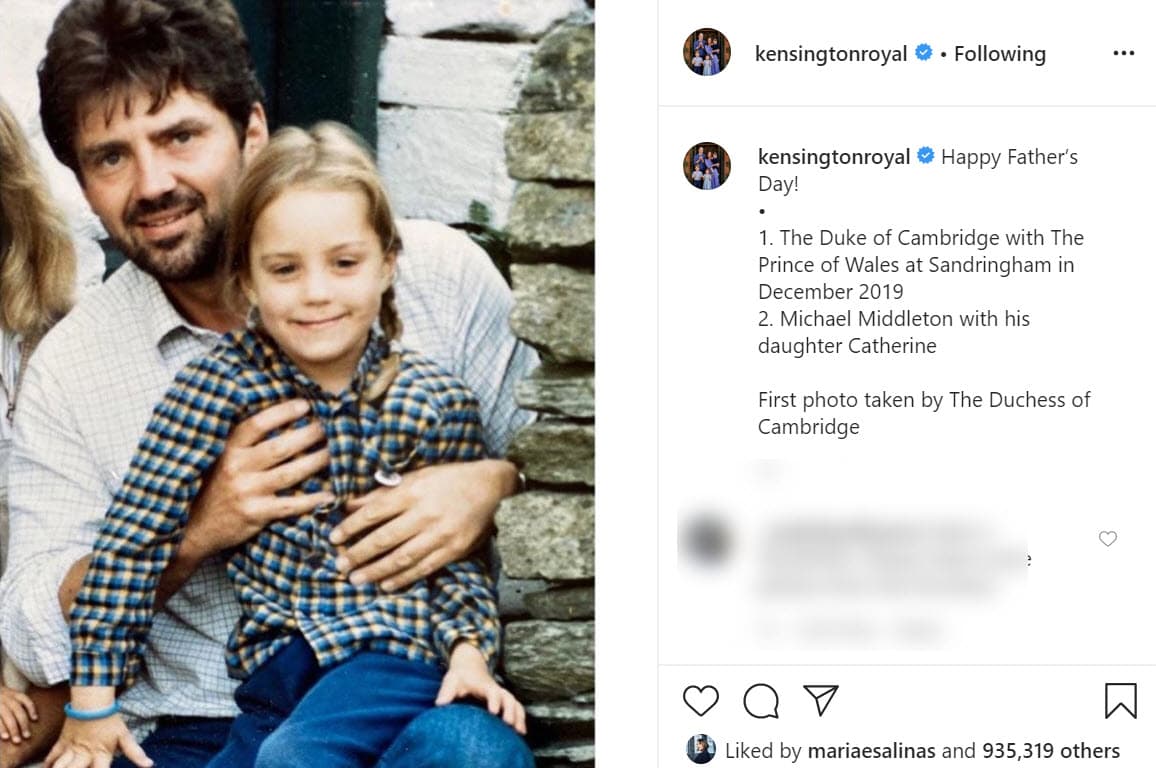The width and height of the screenshot is (1156, 768).
Task: Open kensingtonroyal profile picture in header
Action: pyautogui.click(x=707, y=53)
